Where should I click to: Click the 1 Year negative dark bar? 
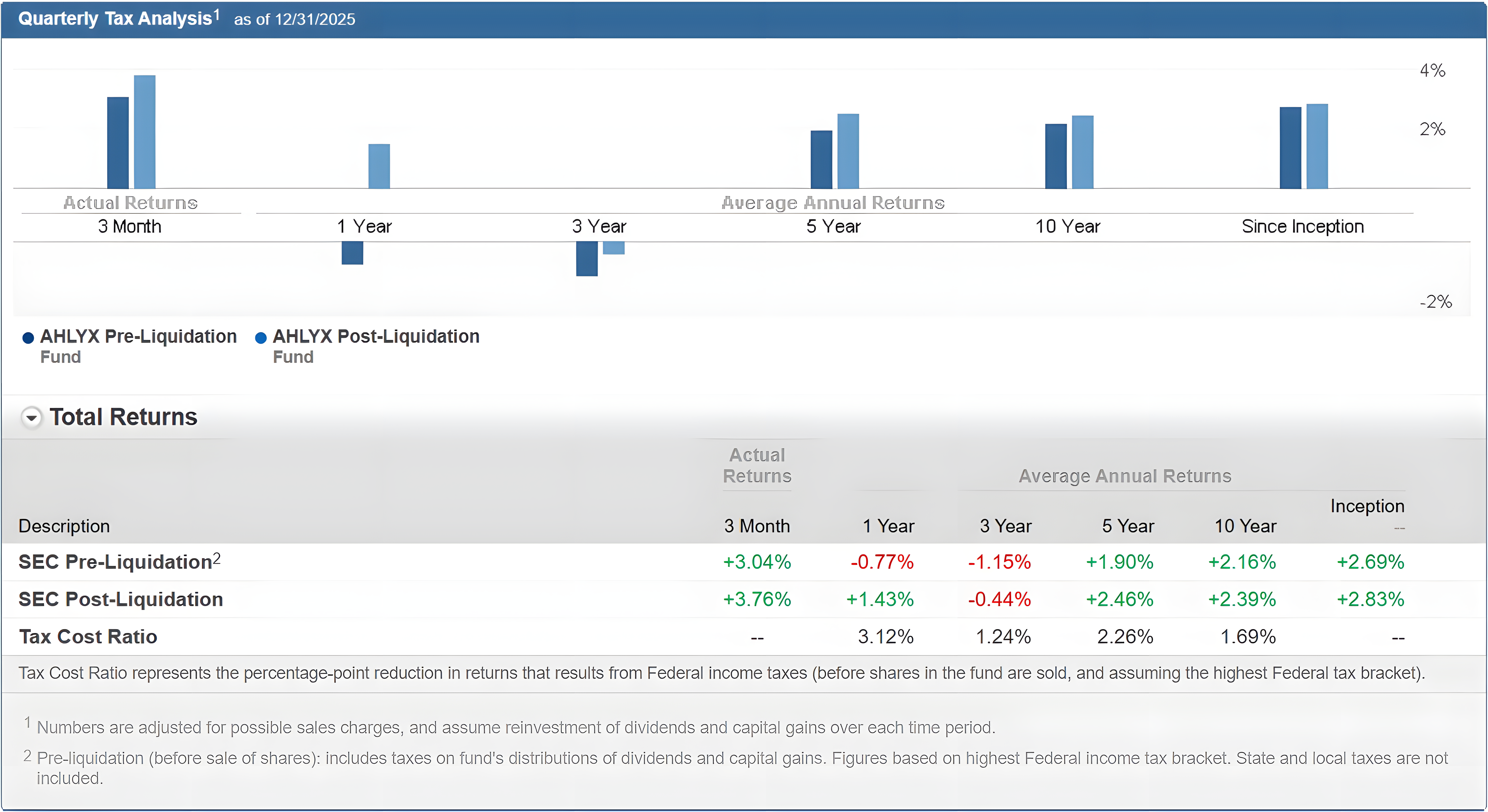tap(352, 253)
